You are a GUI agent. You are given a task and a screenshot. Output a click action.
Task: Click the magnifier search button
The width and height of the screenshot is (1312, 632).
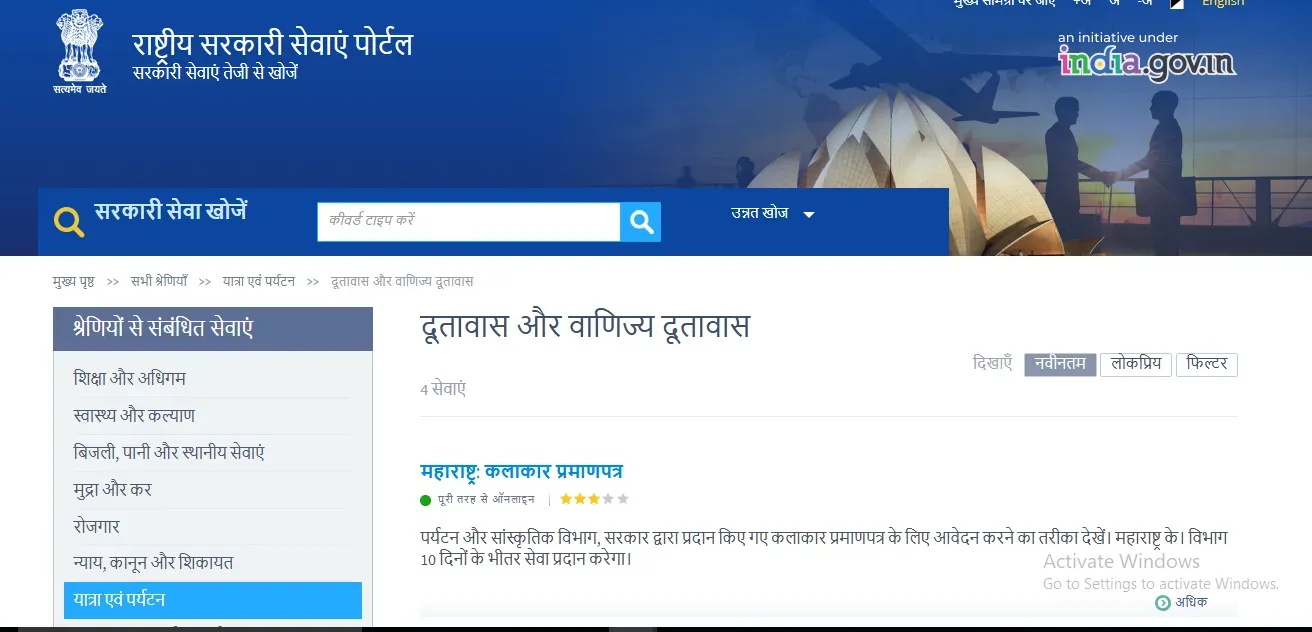point(640,222)
